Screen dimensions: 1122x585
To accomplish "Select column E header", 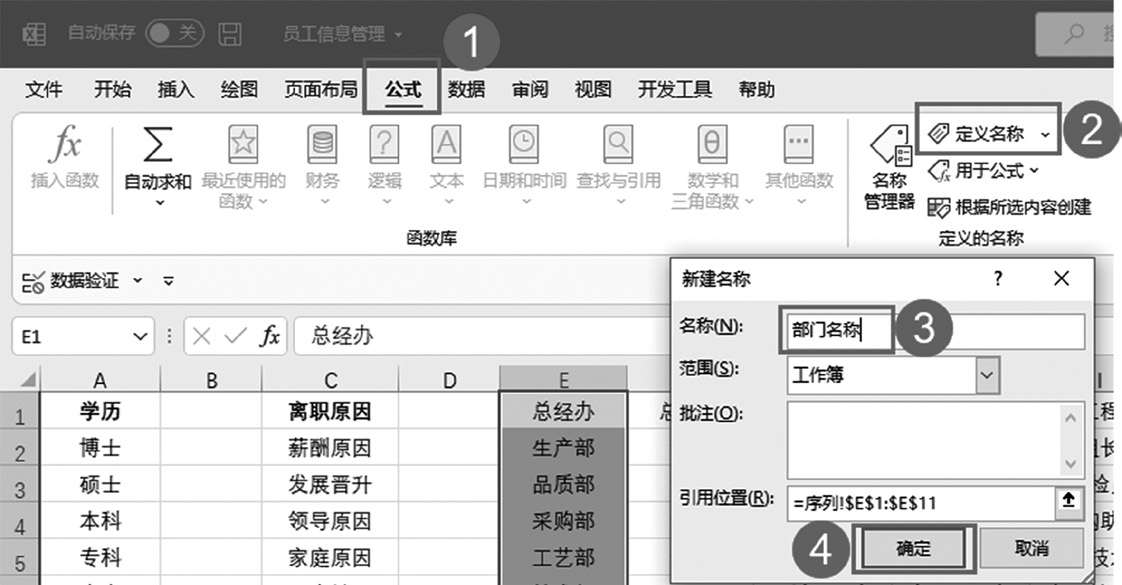I will [x=563, y=379].
